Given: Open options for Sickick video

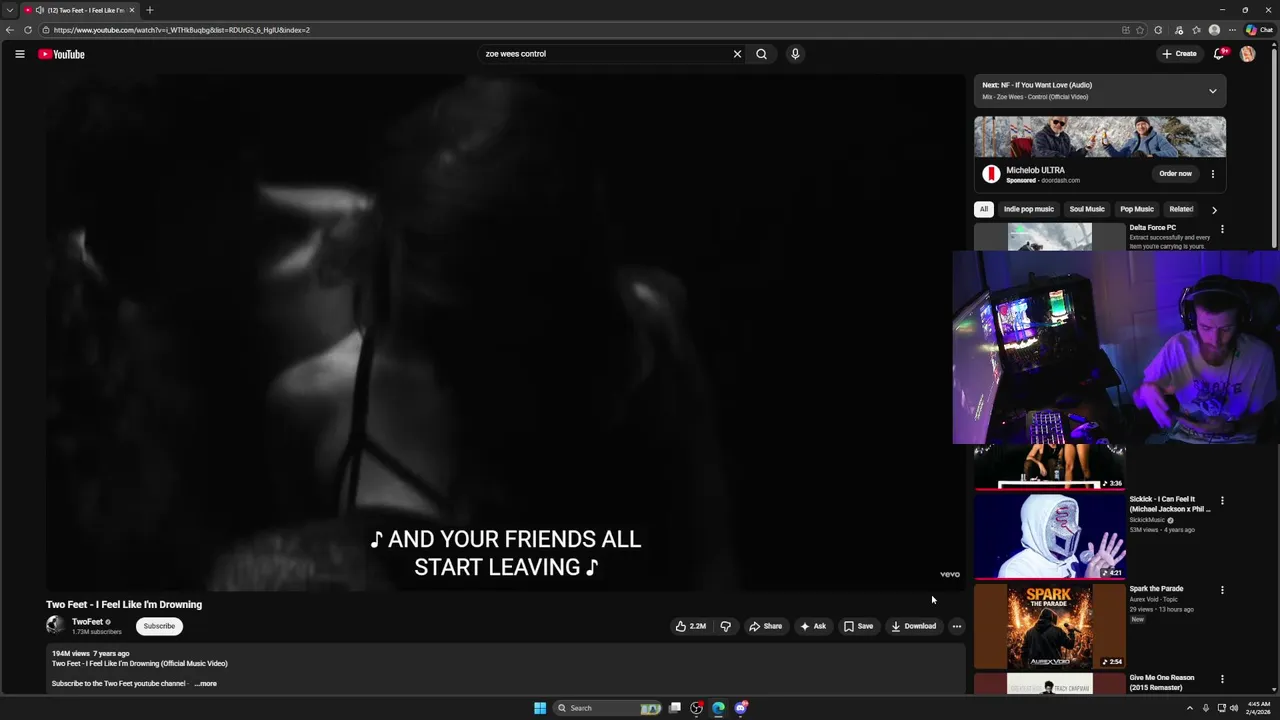Looking at the screenshot, I should (x=1222, y=500).
